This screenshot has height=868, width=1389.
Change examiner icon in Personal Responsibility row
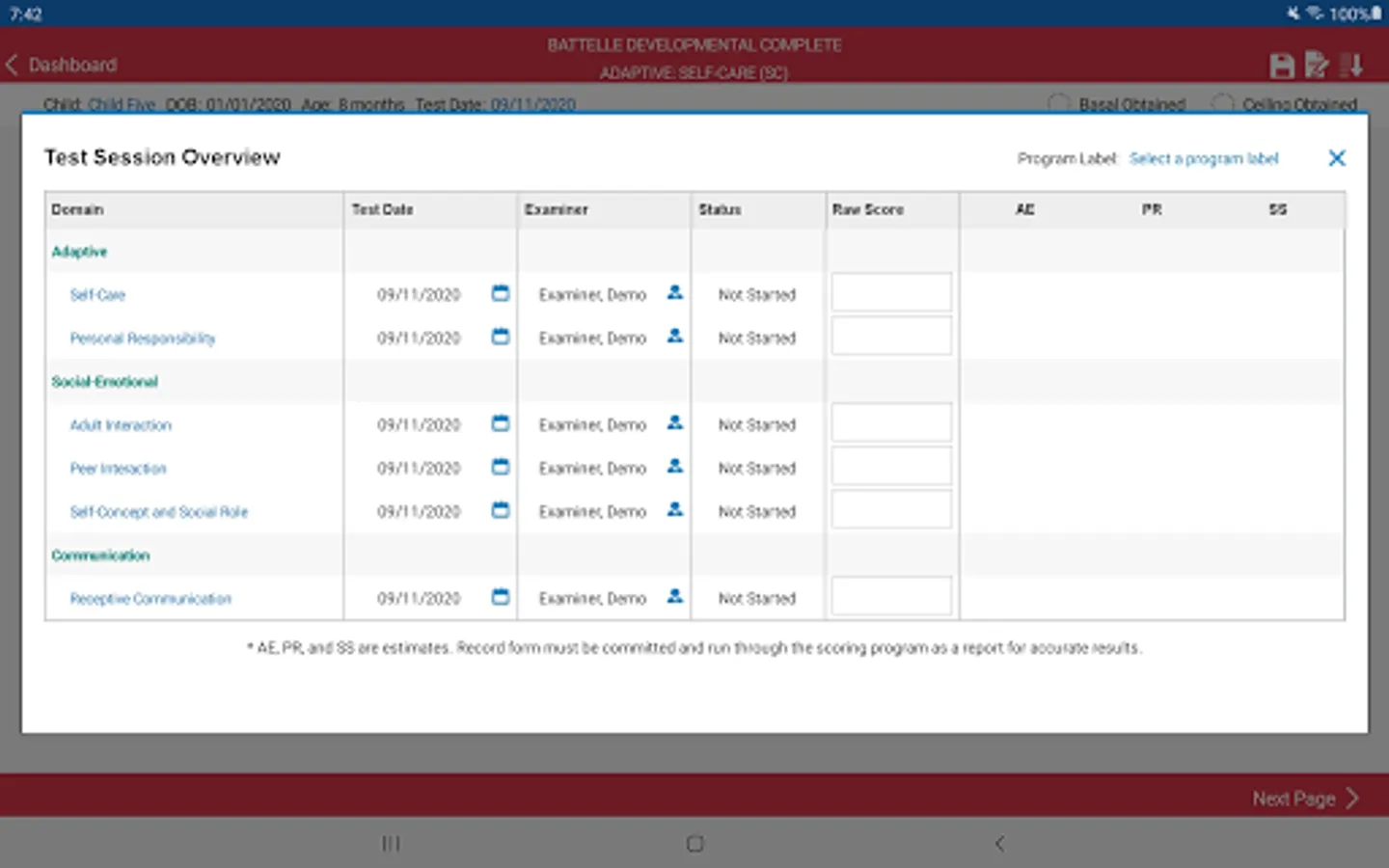[675, 336]
